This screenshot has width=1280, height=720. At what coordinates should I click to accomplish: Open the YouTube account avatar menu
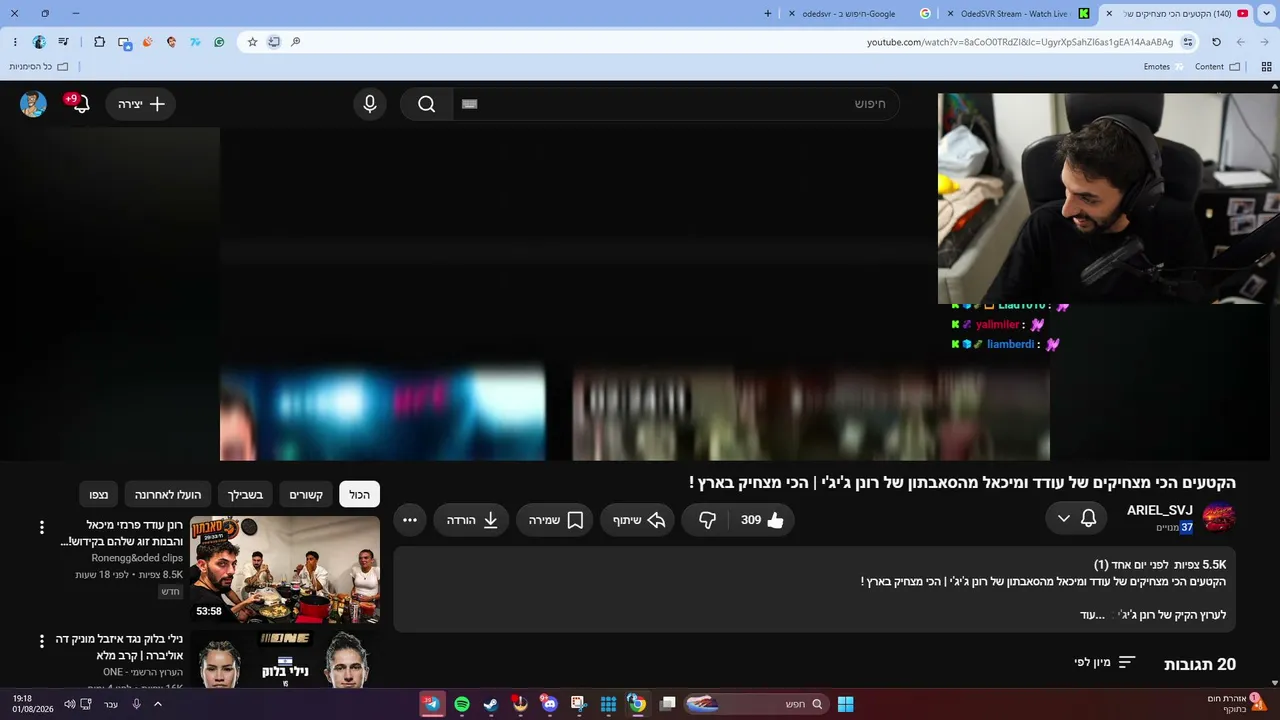click(33, 104)
